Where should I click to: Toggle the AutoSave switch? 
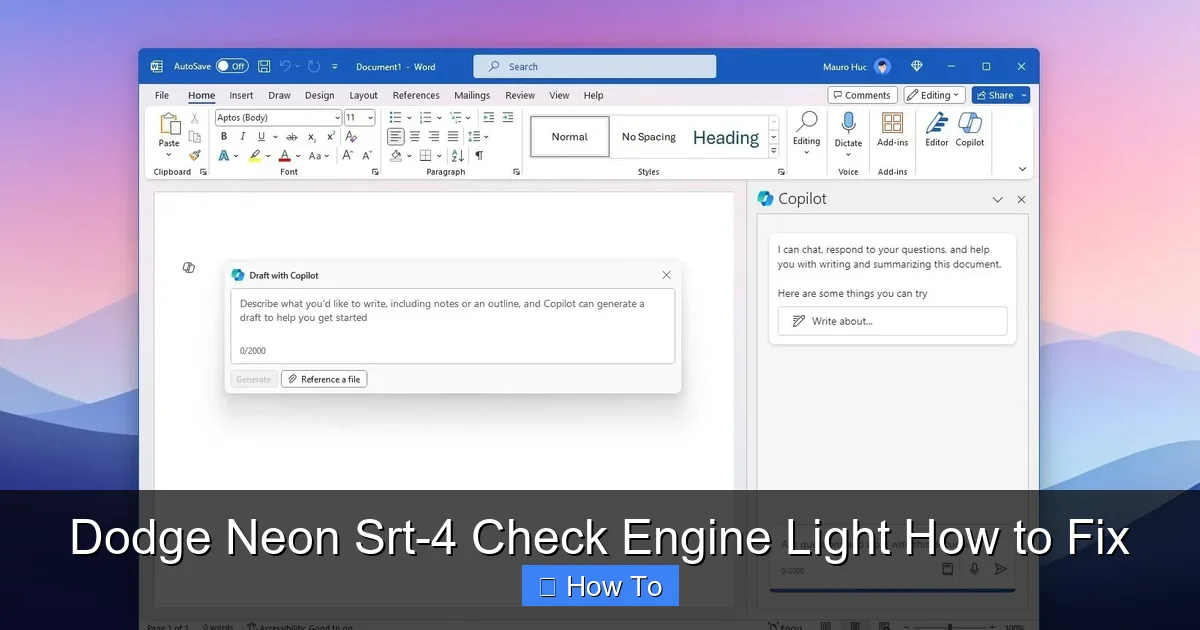click(232, 66)
